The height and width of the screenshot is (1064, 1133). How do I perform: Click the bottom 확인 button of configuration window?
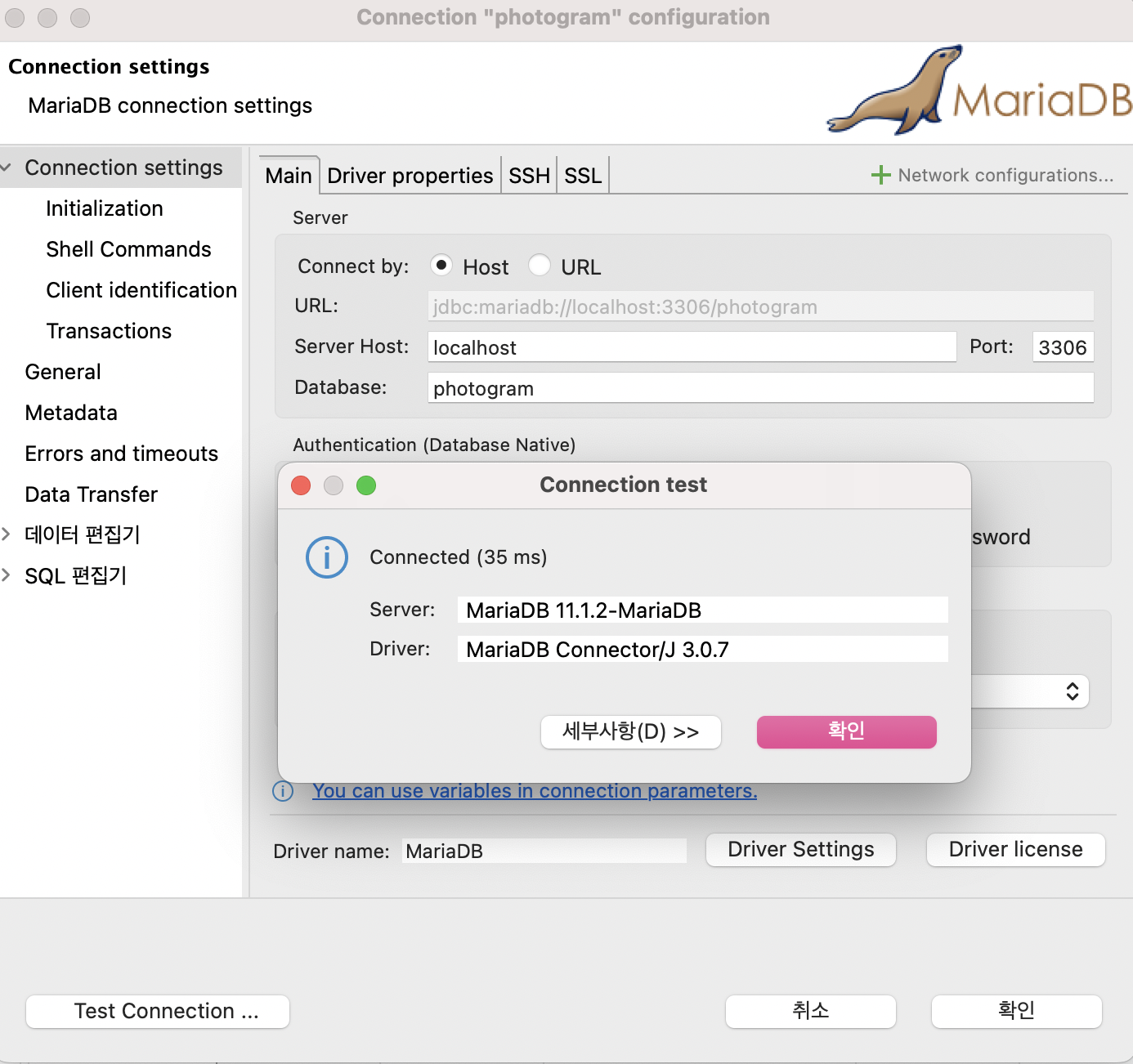tap(1017, 1012)
